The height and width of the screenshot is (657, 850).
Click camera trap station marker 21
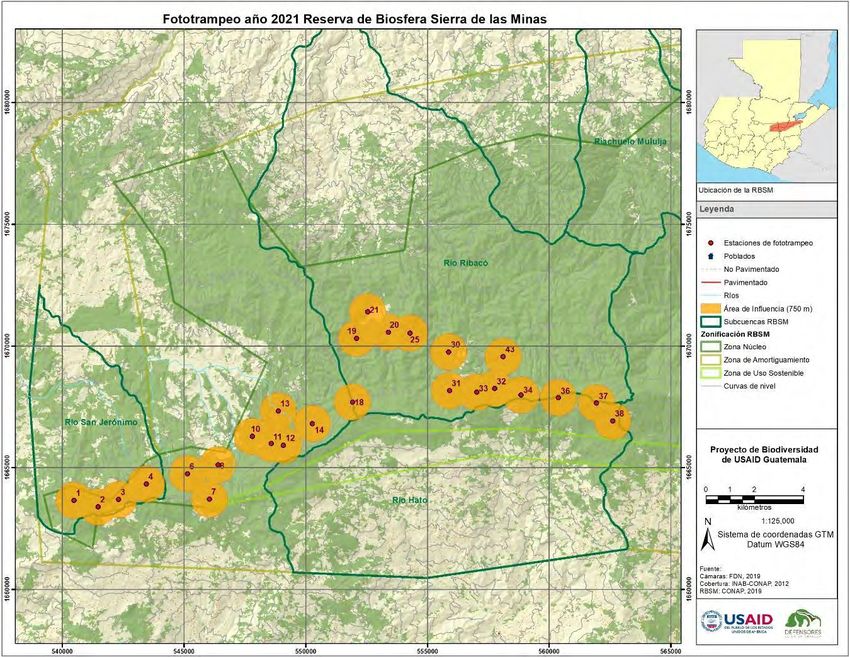(x=367, y=311)
